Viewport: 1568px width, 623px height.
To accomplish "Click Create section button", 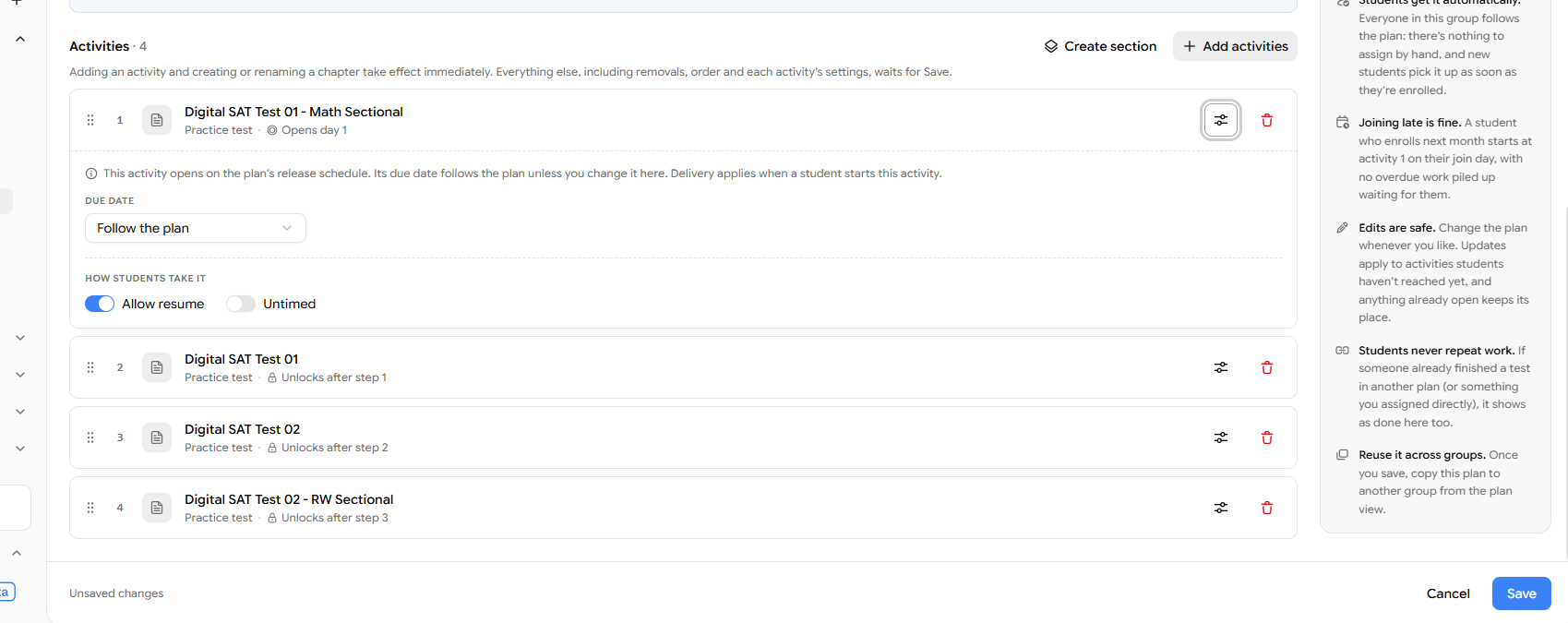I will coord(1100,46).
